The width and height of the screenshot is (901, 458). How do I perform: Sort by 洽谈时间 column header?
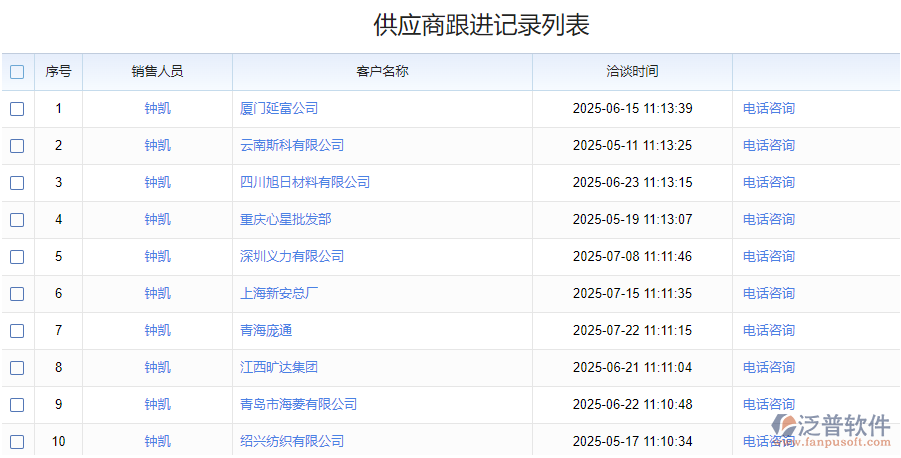click(632, 72)
